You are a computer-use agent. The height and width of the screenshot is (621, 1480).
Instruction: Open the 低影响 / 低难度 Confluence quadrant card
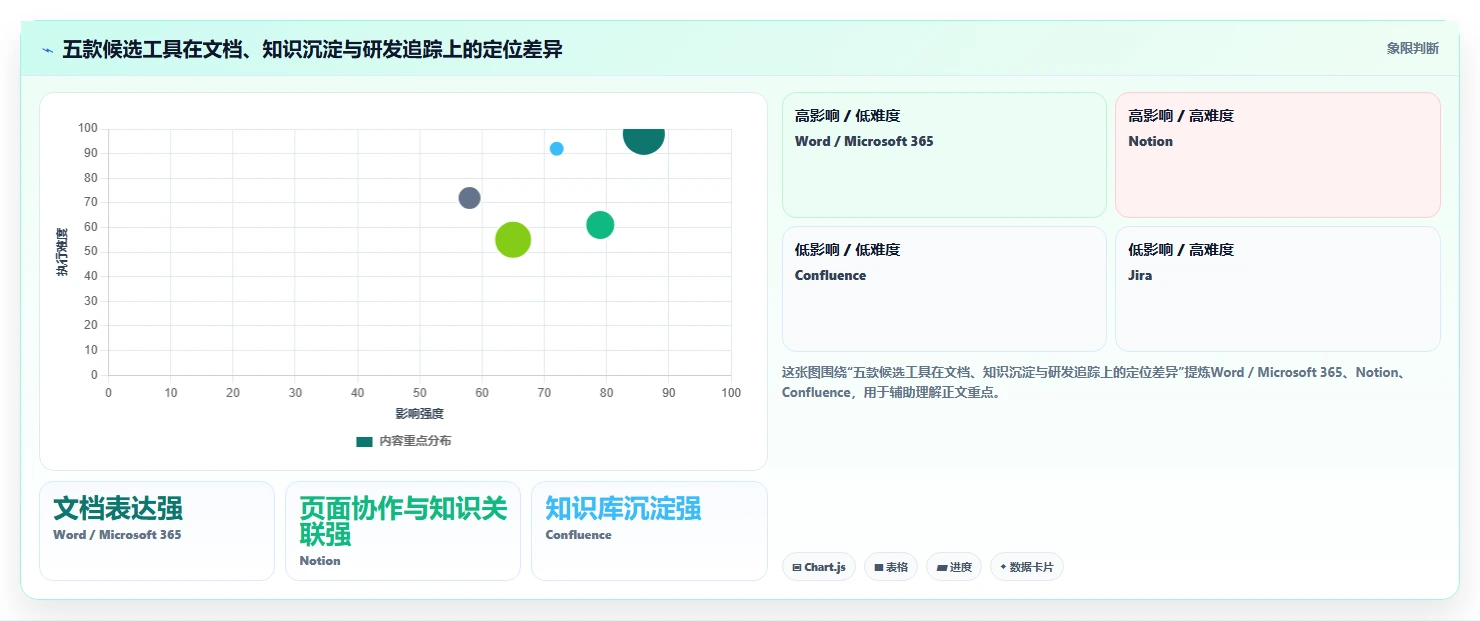tap(944, 289)
